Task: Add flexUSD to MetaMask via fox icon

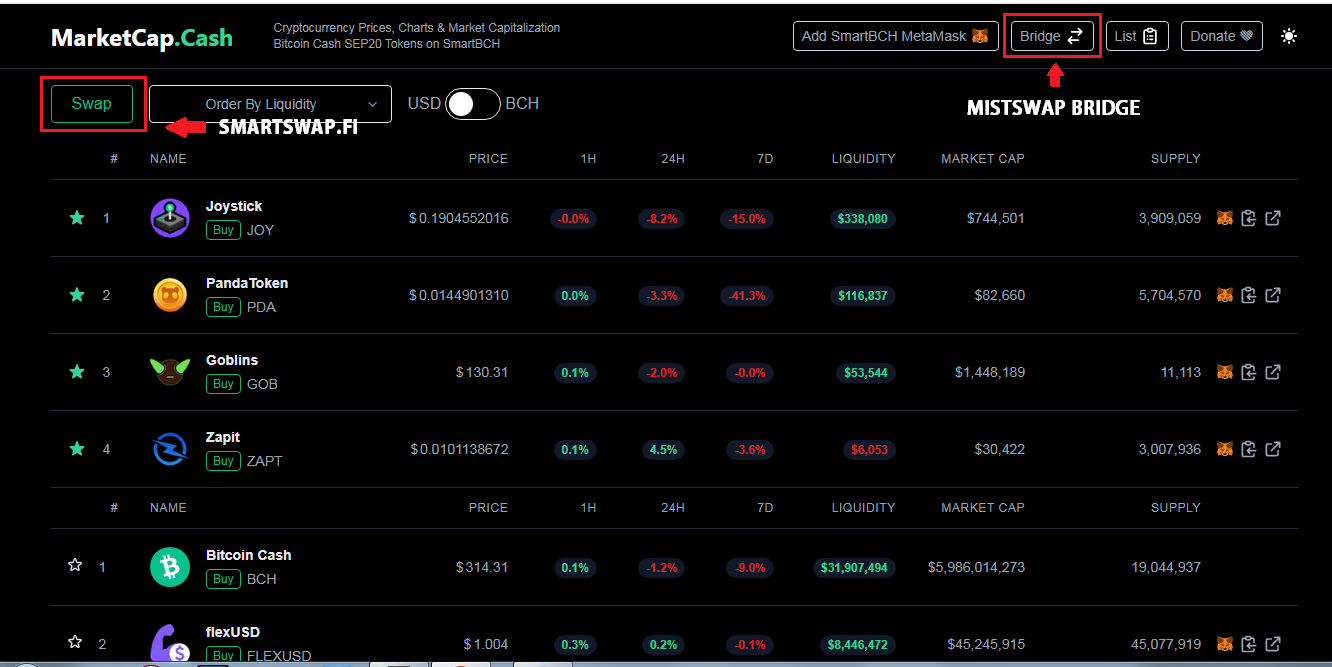Action: pos(1224,644)
